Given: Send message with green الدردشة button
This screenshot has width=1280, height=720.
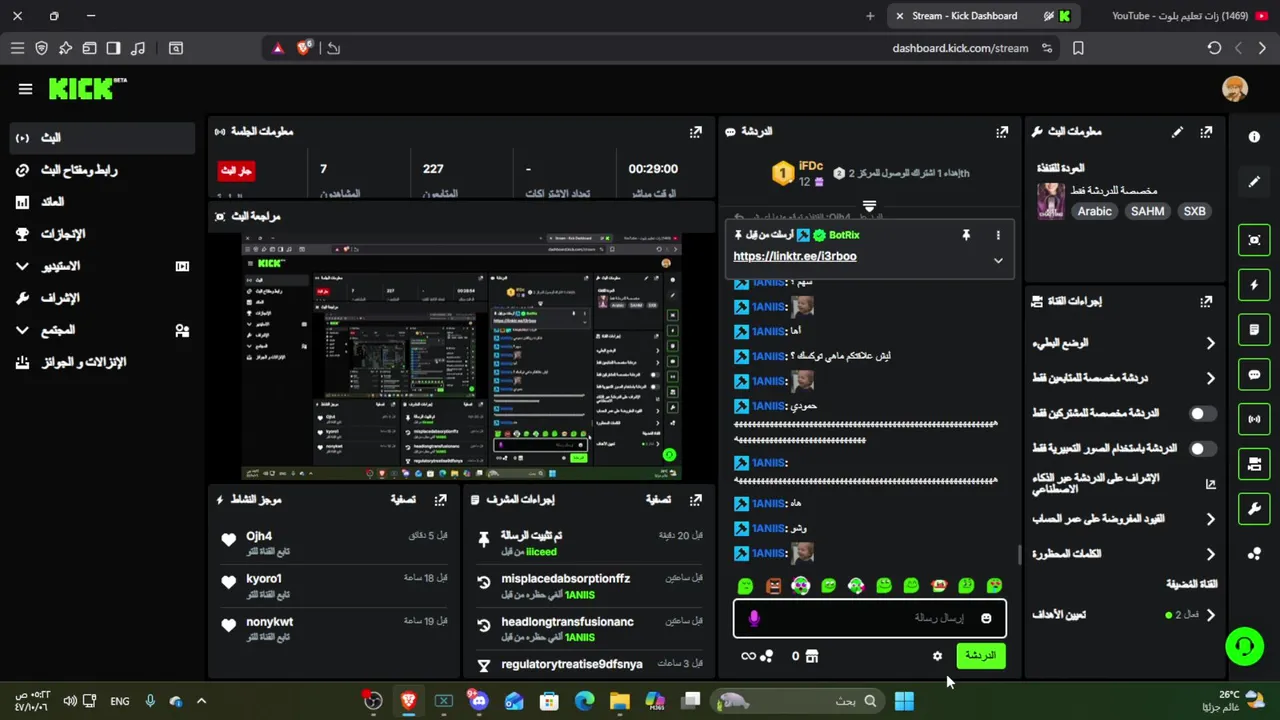Looking at the screenshot, I should 980,656.
